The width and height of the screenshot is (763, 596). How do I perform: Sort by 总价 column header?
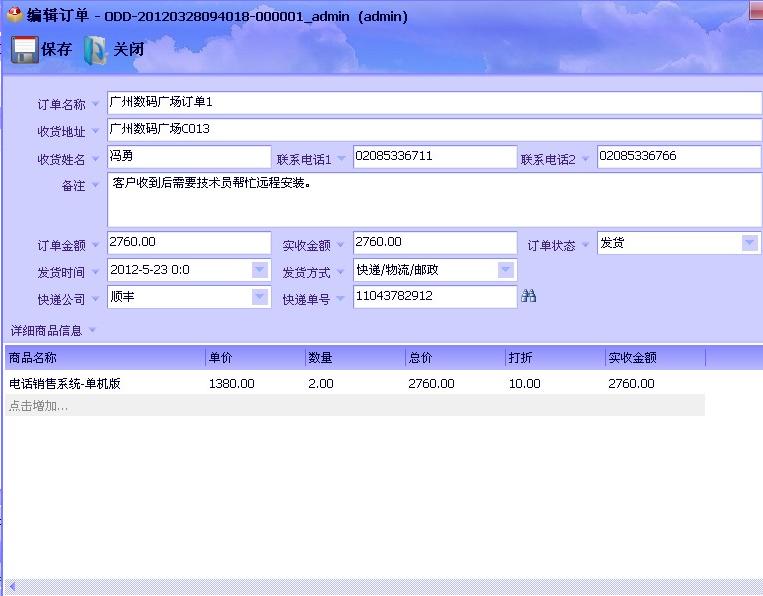pos(455,358)
